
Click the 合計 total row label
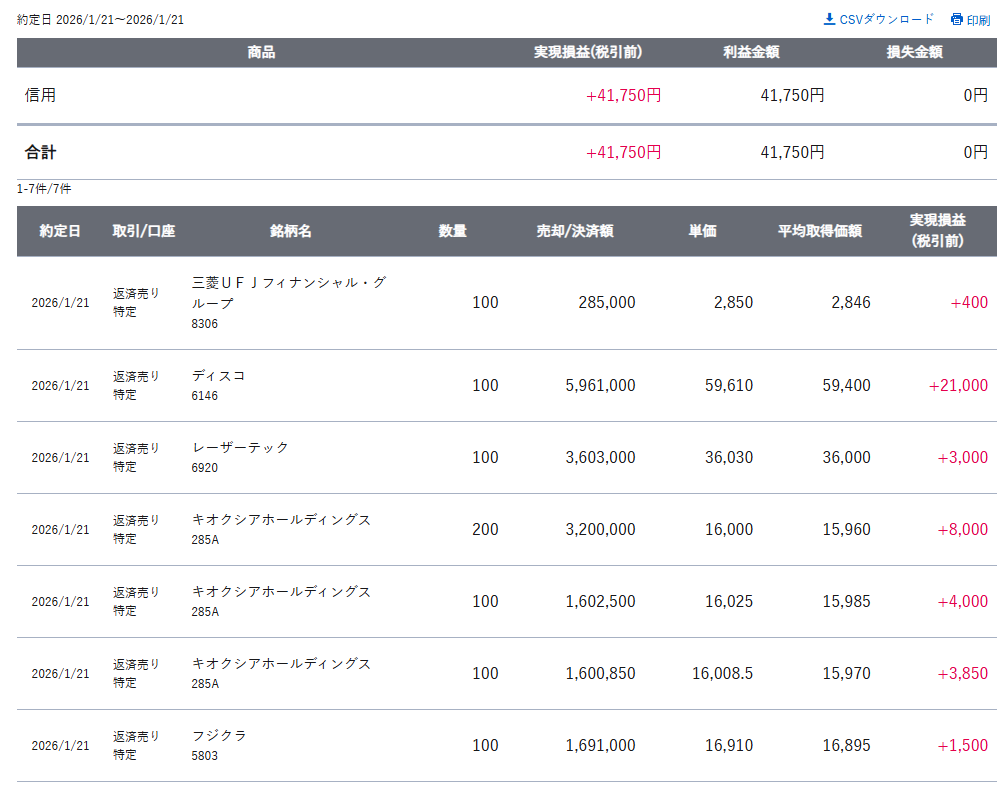pyautogui.click(x=40, y=152)
